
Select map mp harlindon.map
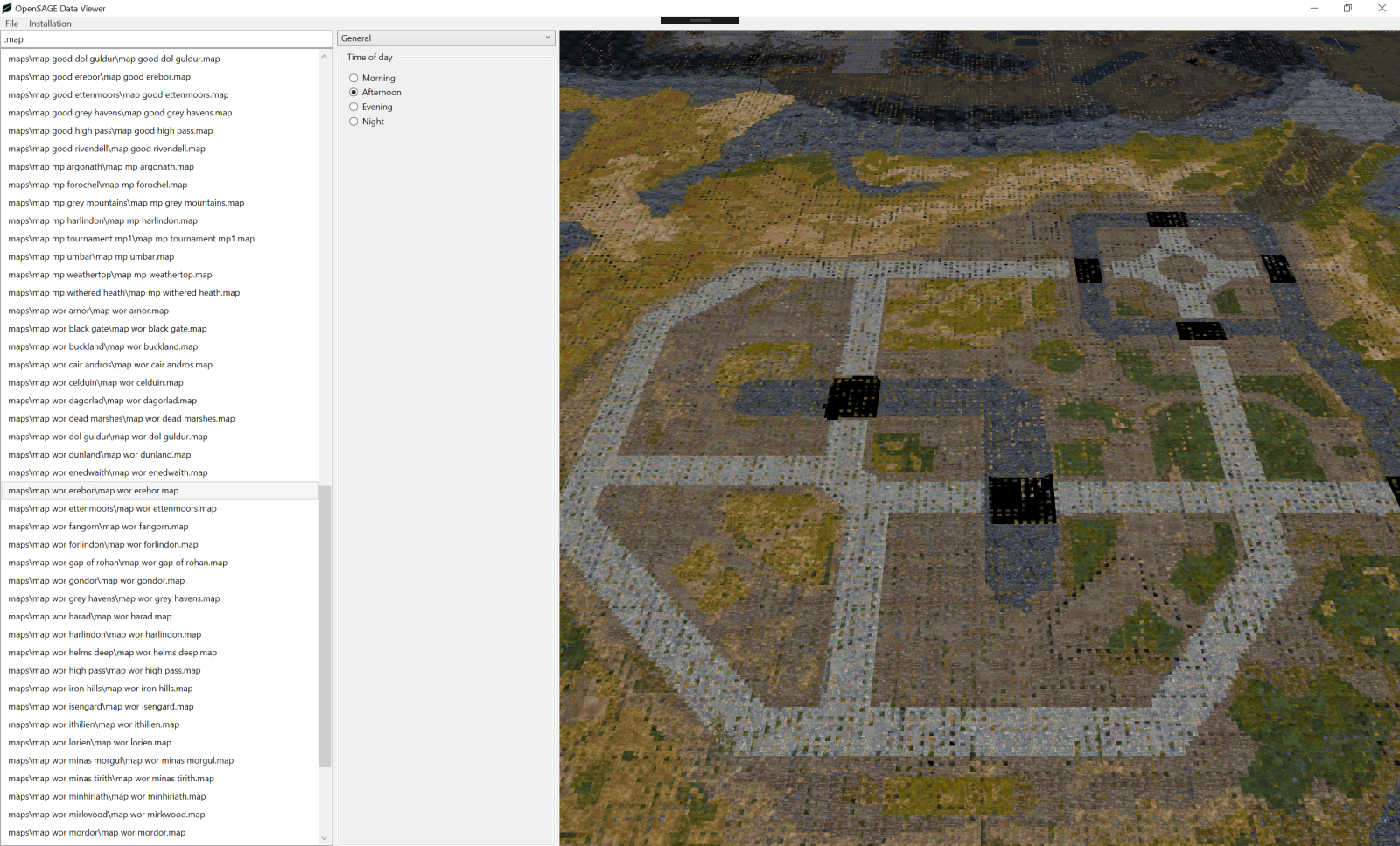click(x=159, y=220)
